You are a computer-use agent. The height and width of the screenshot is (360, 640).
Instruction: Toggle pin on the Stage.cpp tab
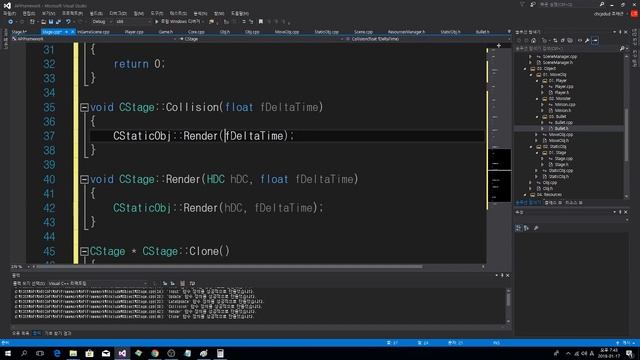coord(67,32)
